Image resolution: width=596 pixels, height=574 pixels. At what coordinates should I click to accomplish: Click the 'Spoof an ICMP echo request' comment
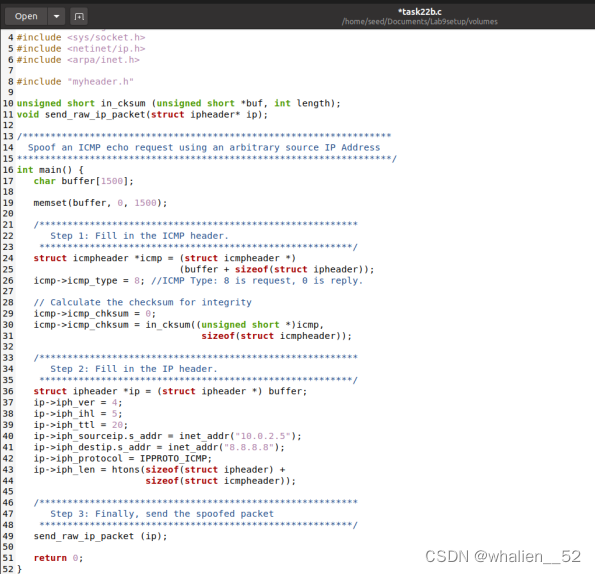[204, 147]
